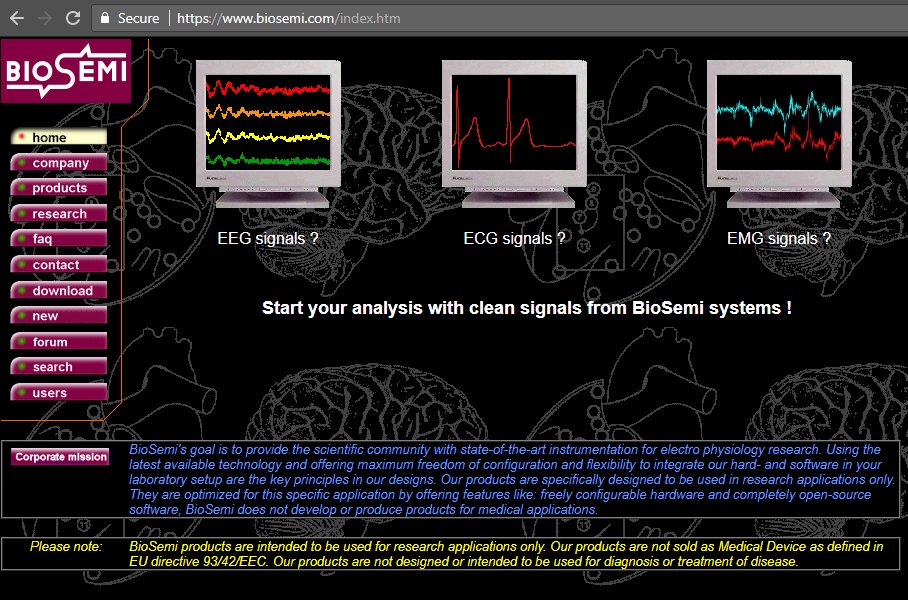
Task: Visit the forum page
Action: (58, 342)
